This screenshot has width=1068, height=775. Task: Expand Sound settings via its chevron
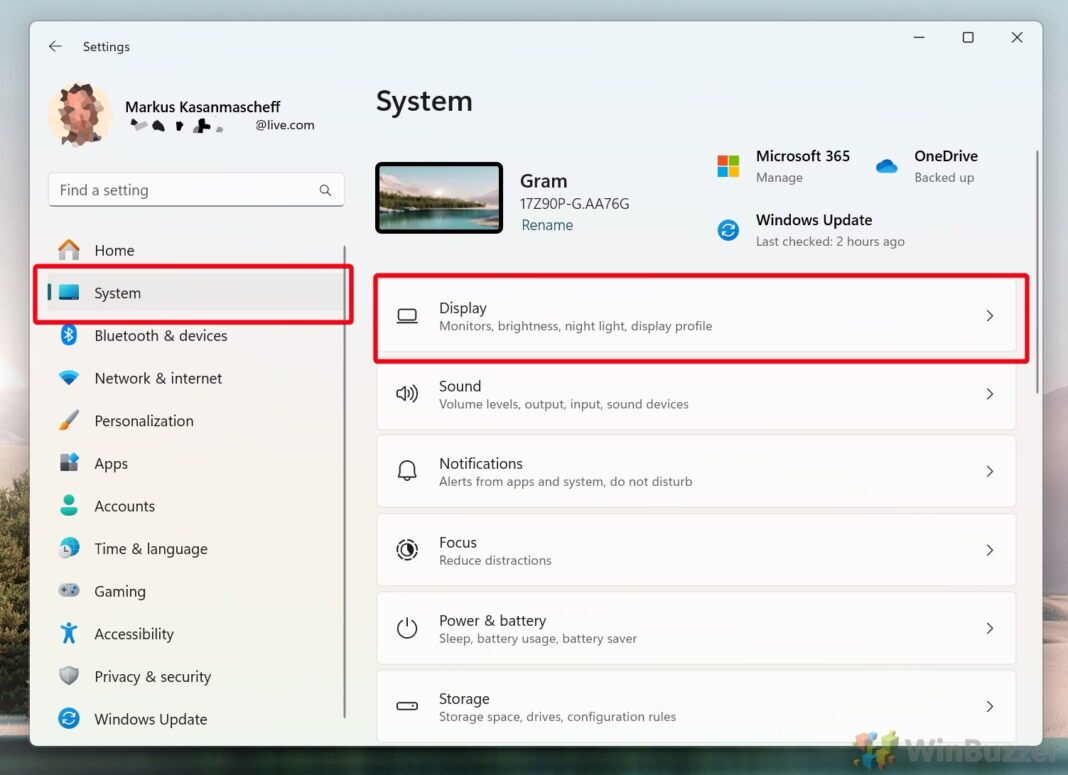[990, 394]
